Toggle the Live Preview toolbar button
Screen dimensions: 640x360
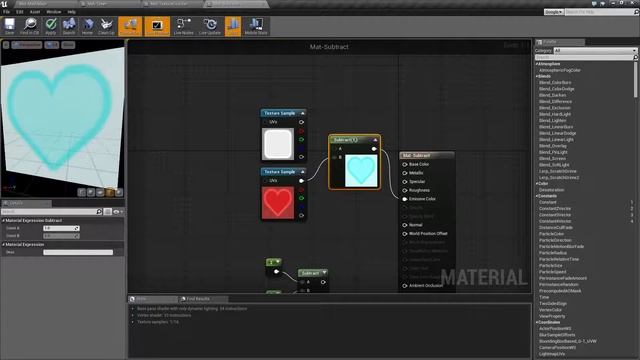(157, 26)
